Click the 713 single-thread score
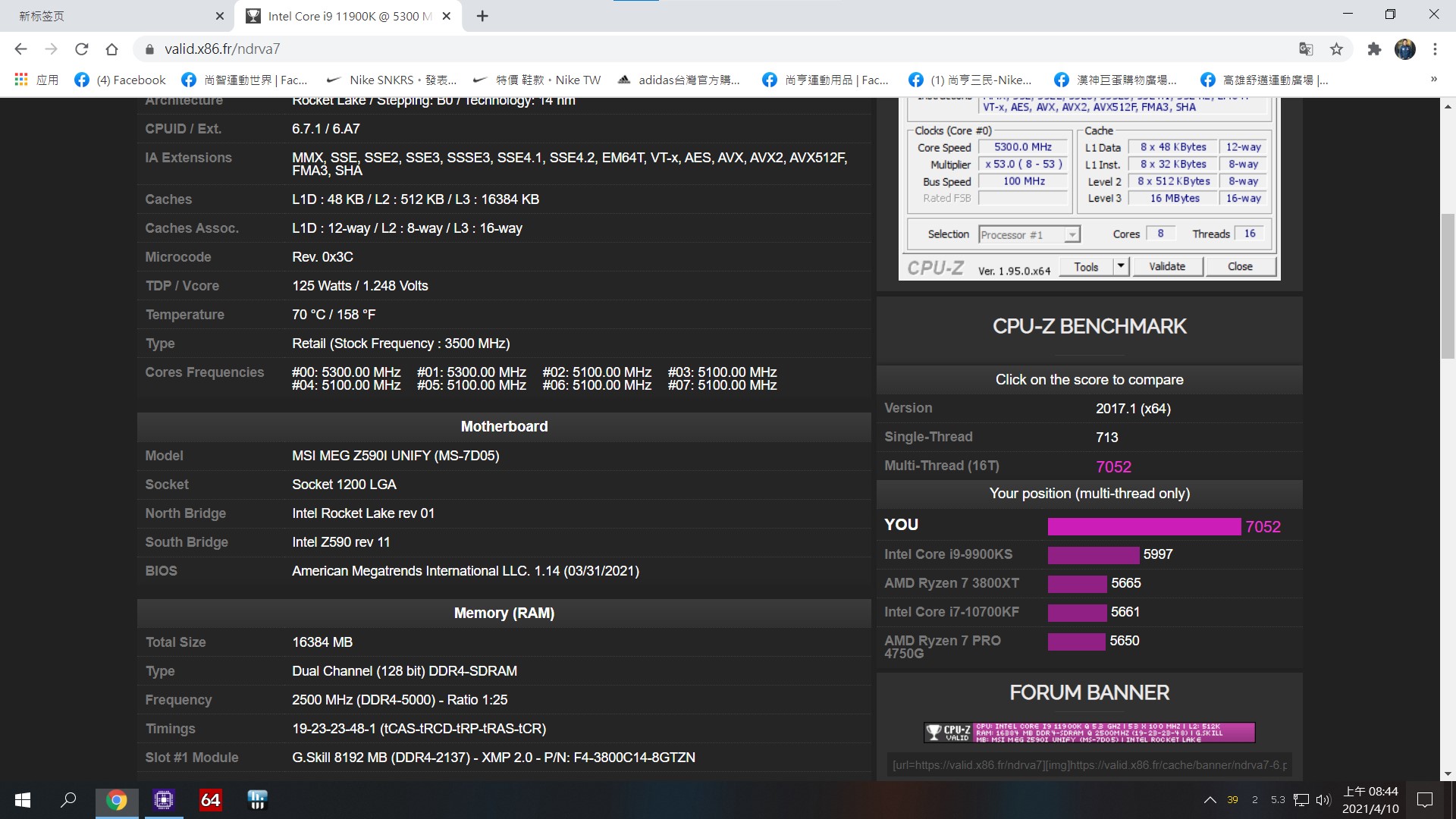Screen dimensions: 1456x819 coord(1106,438)
